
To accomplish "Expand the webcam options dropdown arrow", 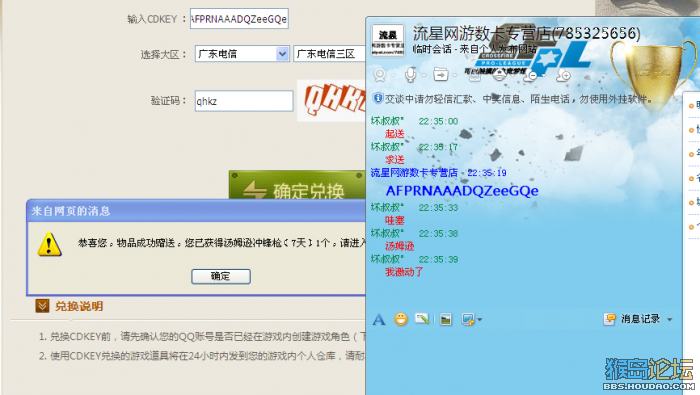I will pyautogui.click(x=393, y=75).
